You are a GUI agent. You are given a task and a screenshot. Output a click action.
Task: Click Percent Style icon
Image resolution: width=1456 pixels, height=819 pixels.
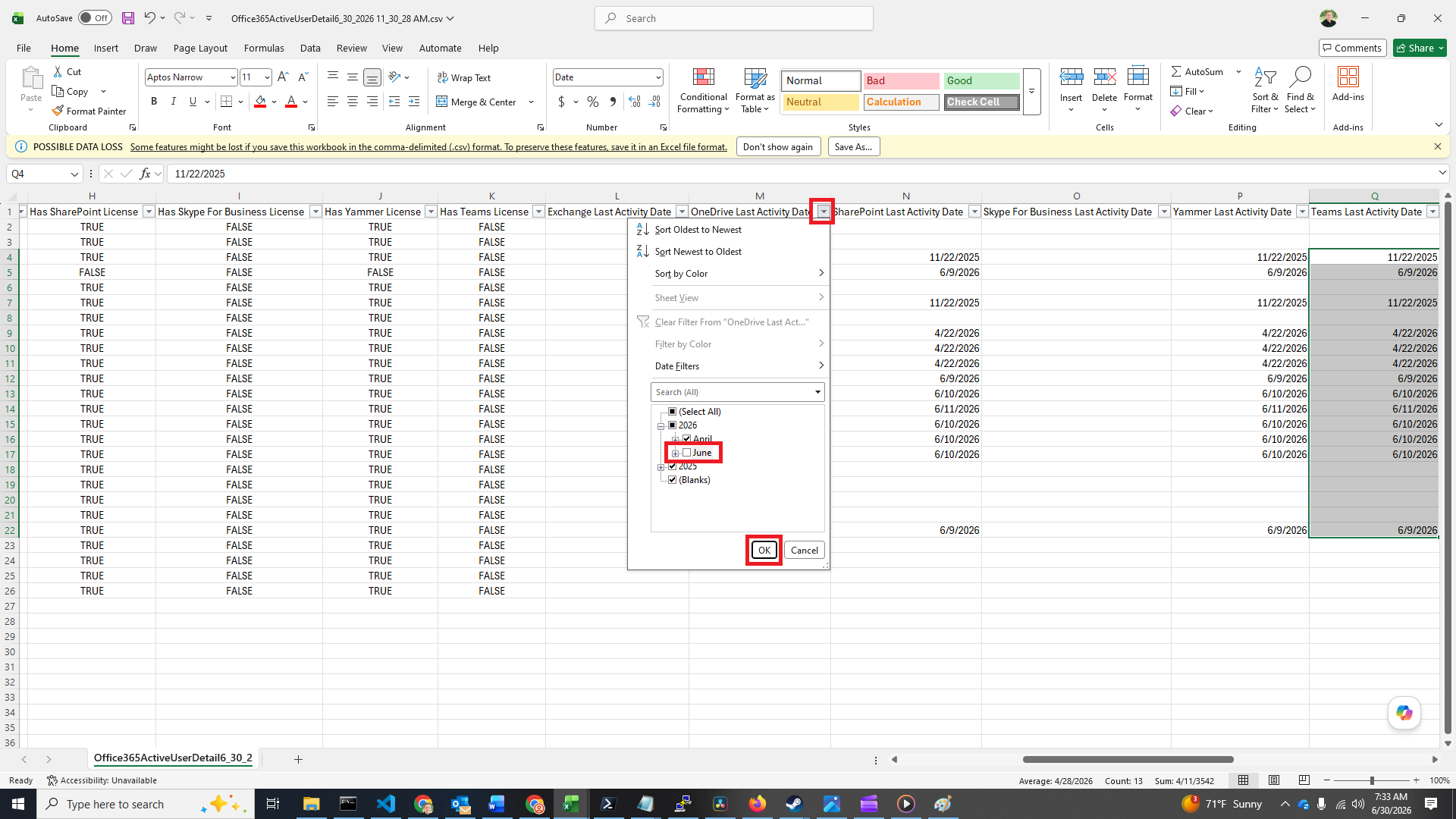tap(593, 102)
